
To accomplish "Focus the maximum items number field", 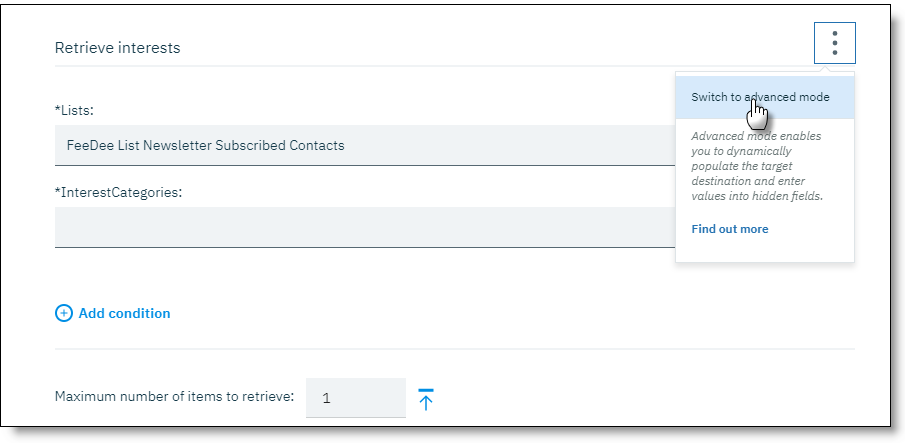I will (x=355, y=398).
